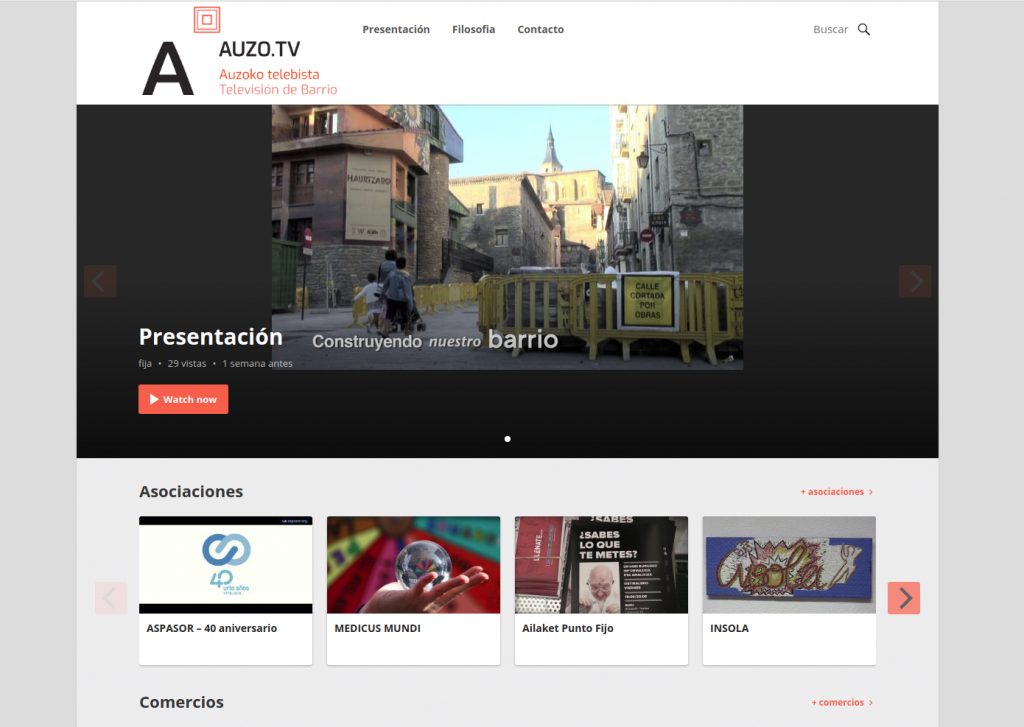The width and height of the screenshot is (1024, 727).
Task: Select the hero slider pagination dot
Action: 507,439
